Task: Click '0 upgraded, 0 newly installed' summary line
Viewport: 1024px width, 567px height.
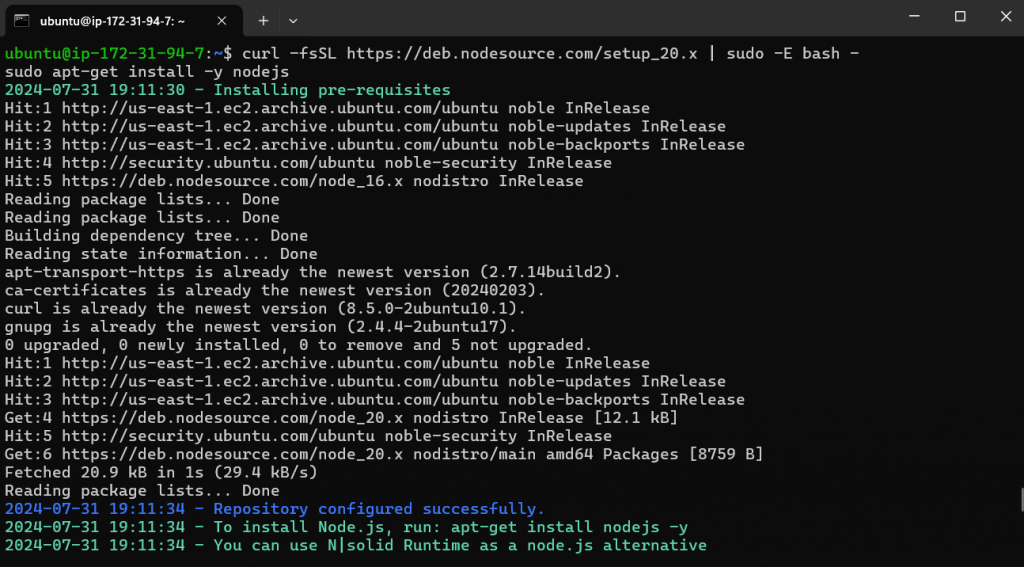Action: click(x=298, y=345)
